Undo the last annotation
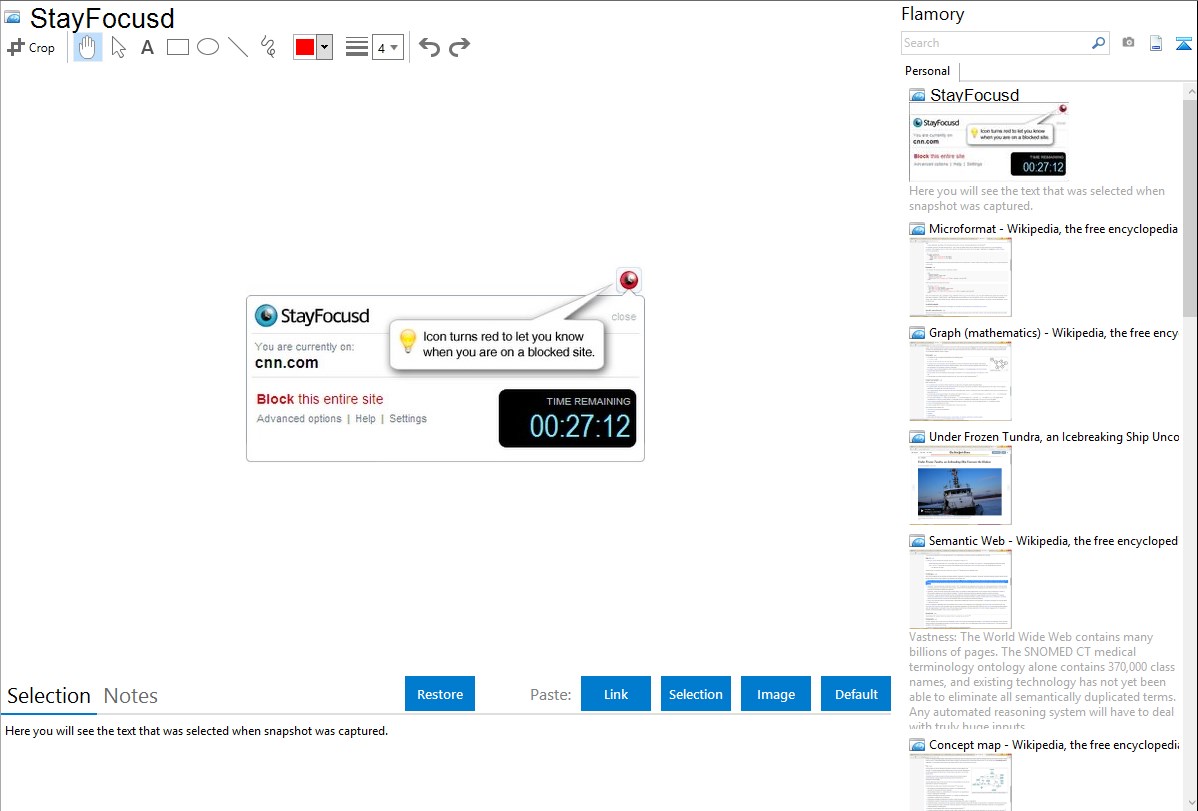1198x811 pixels. [x=429, y=47]
